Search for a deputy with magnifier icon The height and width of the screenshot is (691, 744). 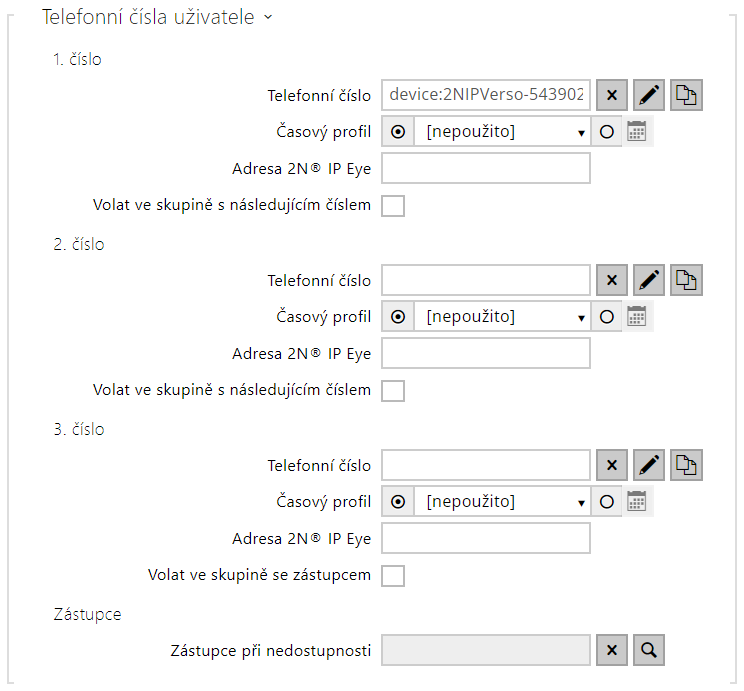pos(649,650)
